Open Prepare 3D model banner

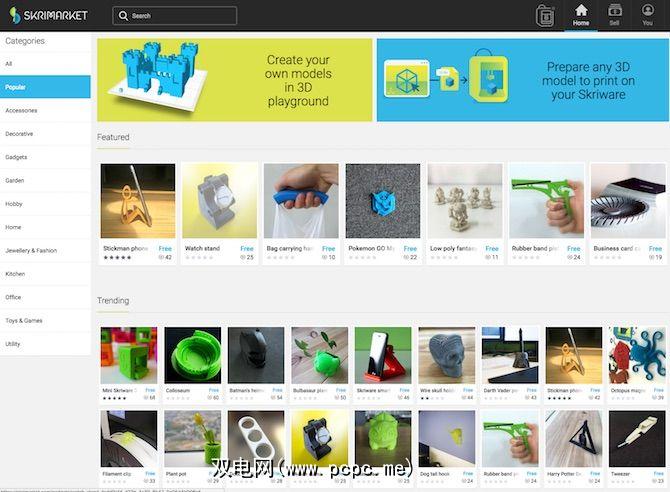click(x=523, y=80)
